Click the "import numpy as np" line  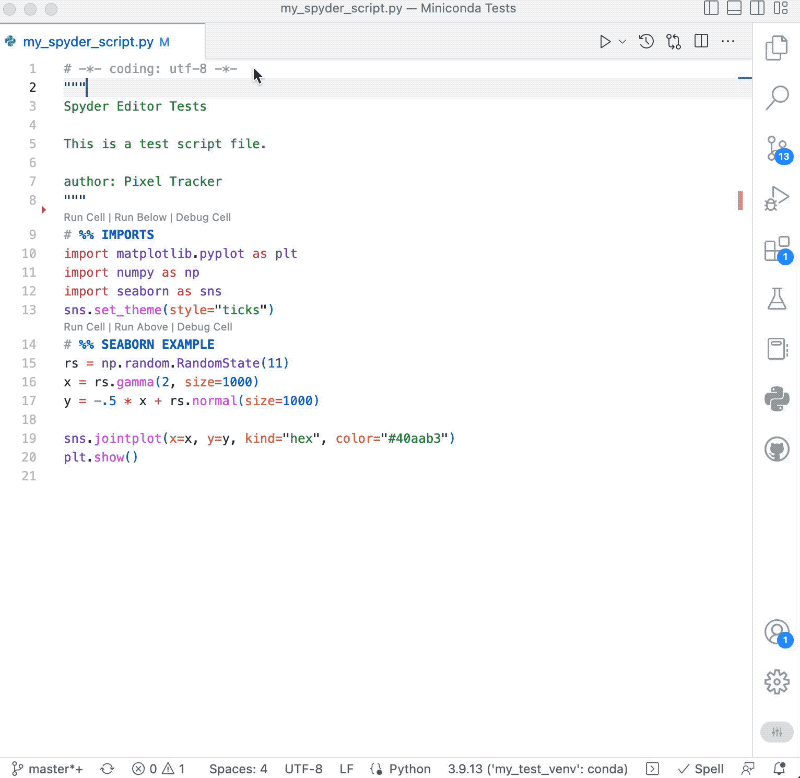[132, 272]
